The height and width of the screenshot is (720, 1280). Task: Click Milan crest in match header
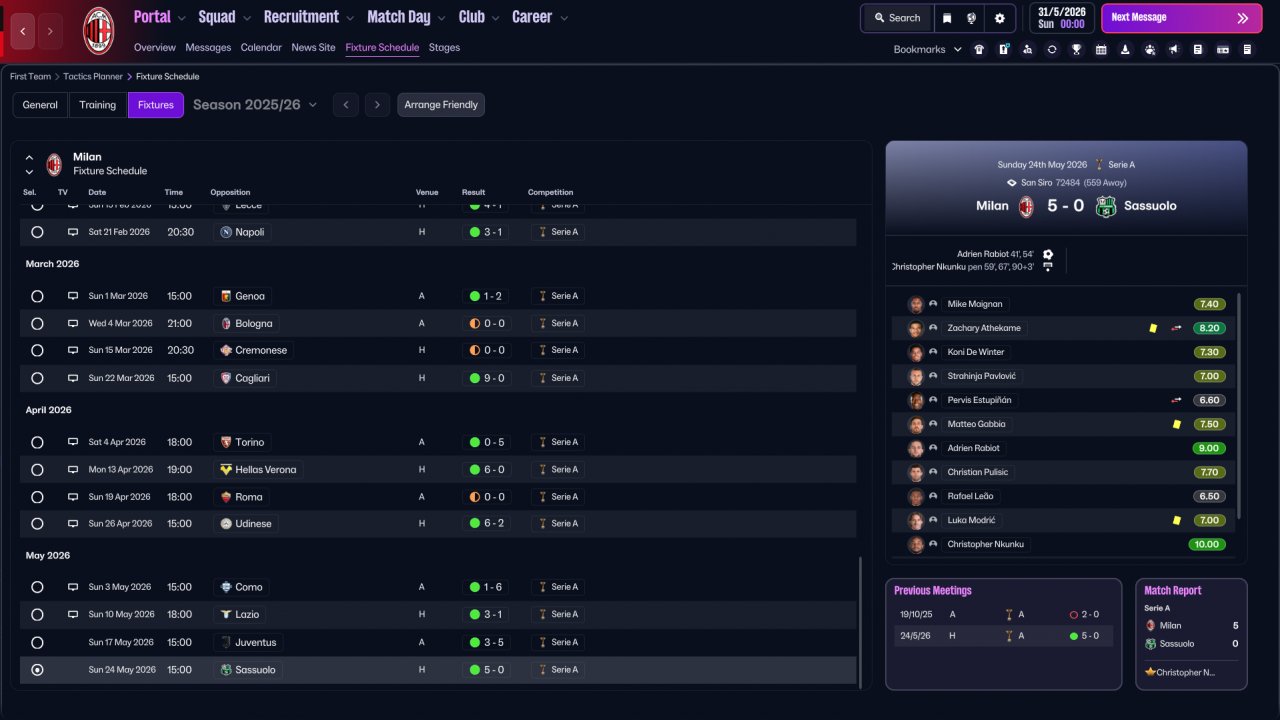click(x=1026, y=206)
